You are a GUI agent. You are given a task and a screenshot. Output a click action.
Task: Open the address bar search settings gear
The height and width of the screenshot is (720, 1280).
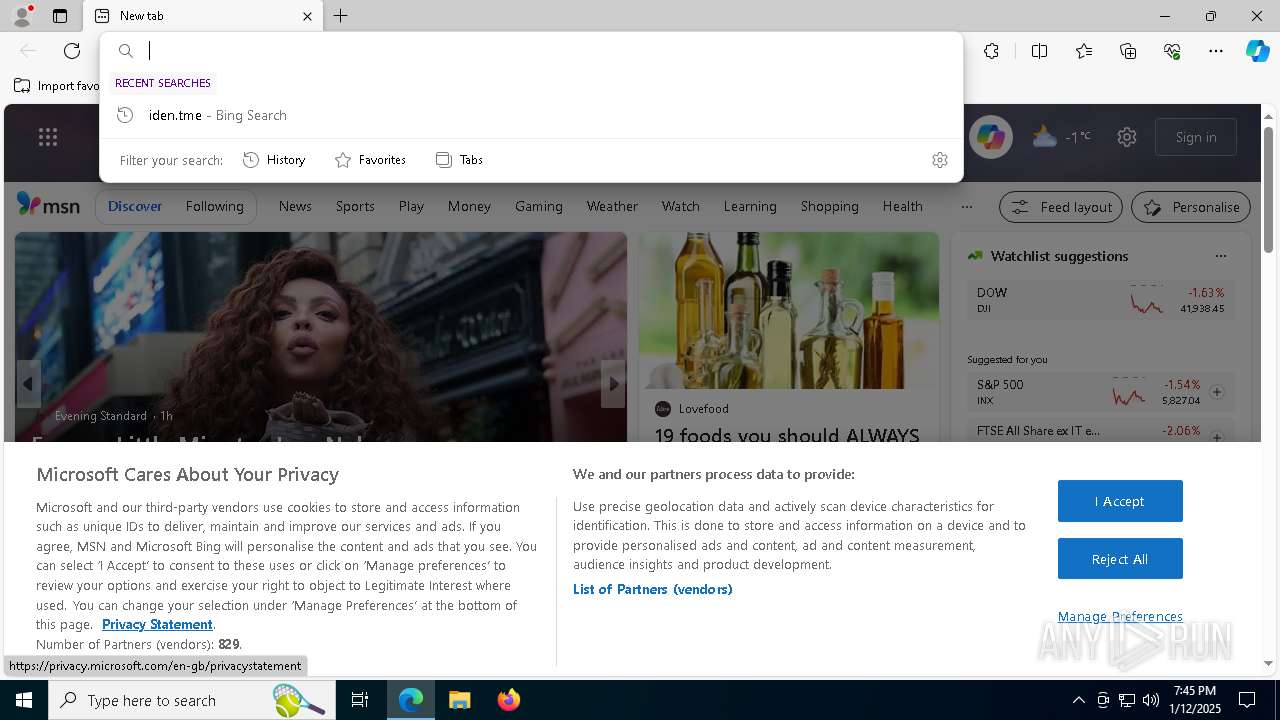(x=939, y=160)
